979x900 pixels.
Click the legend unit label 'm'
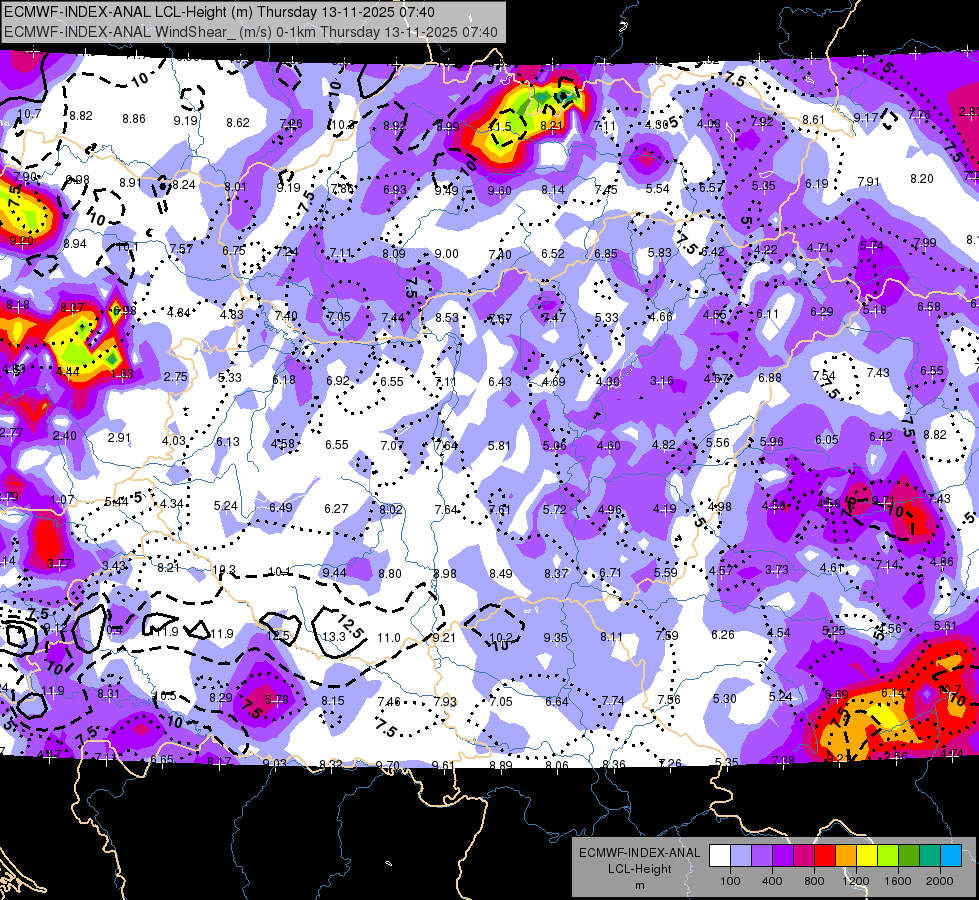[x=639, y=885]
